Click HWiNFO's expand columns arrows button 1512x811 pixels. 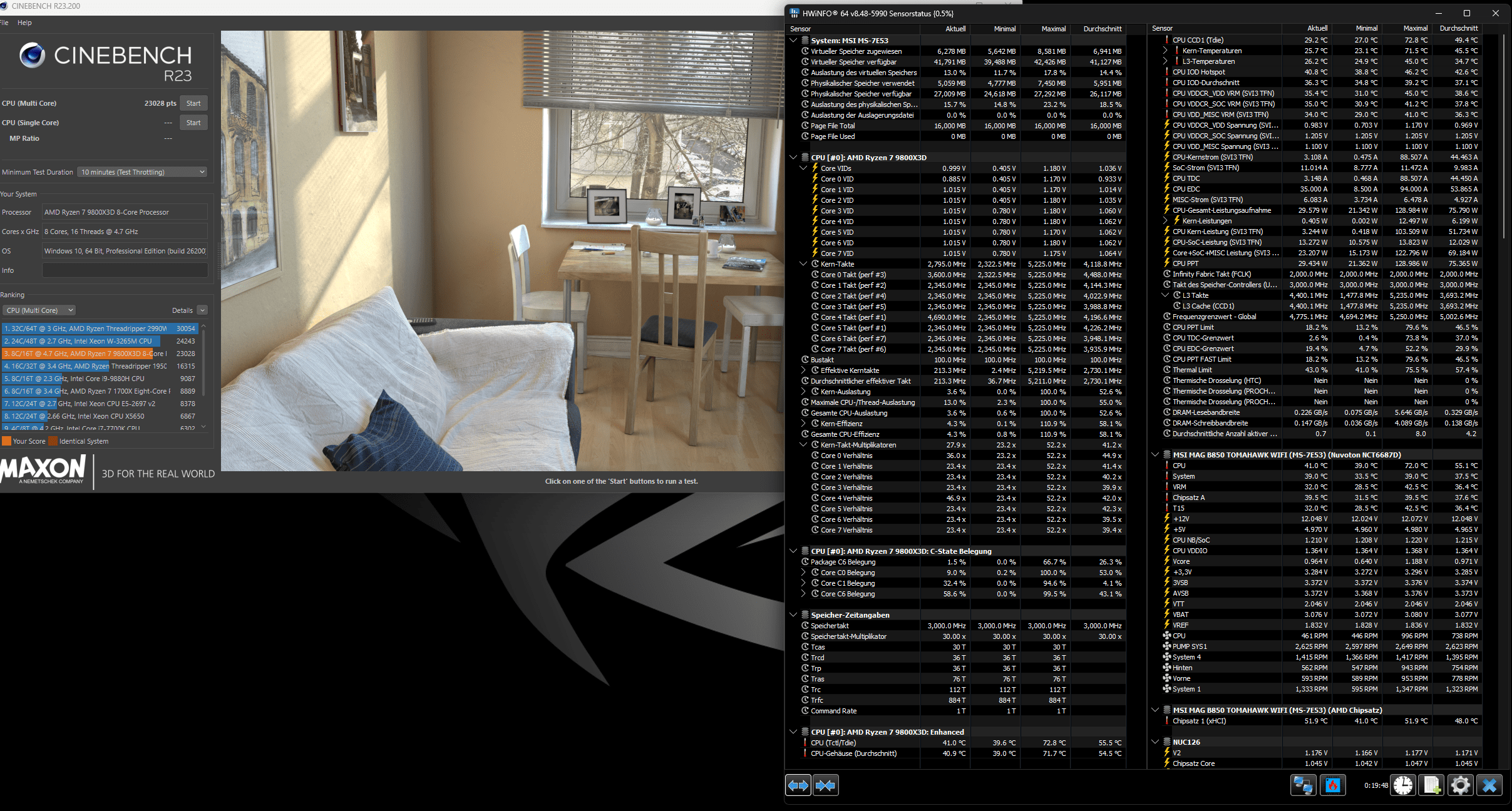click(798, 785)
